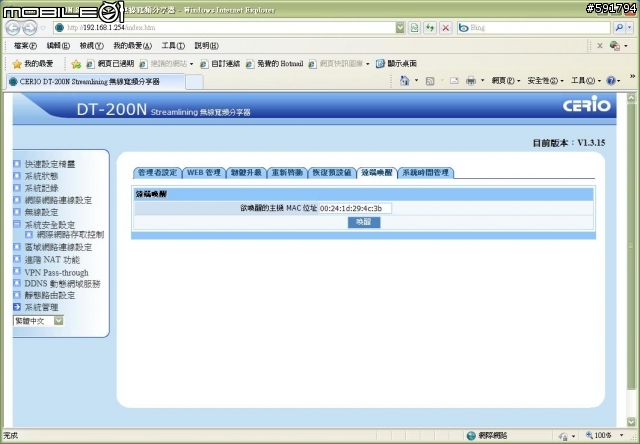Open 系統管理 in the sidebar

click(41, 307)
